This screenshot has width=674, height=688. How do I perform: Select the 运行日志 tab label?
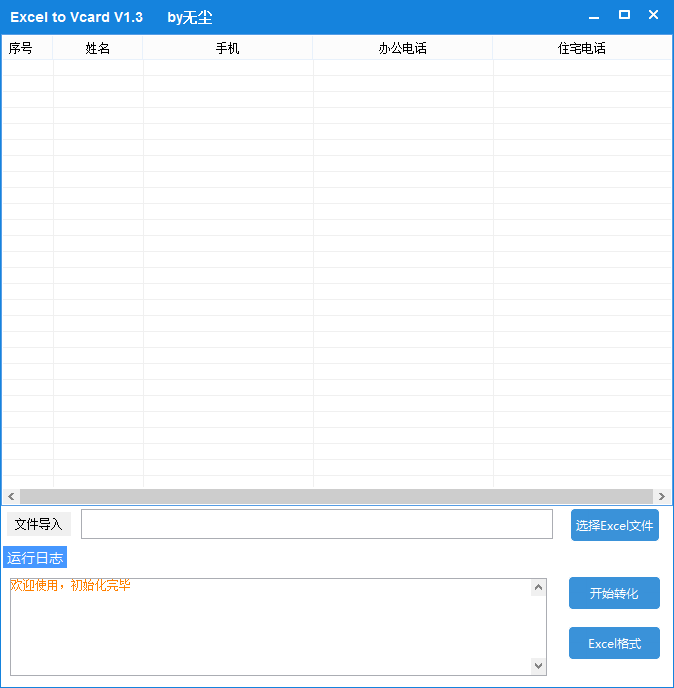[x=35, y=557]
